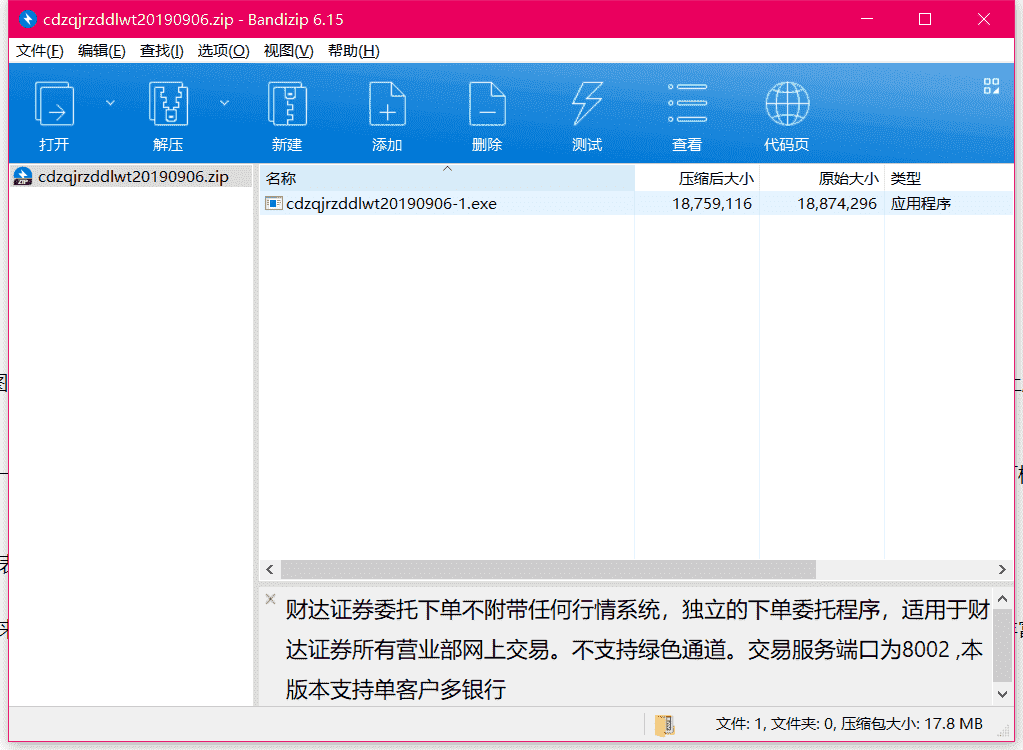Expand the dropdown arrow next to 打开

click(110, 103)
